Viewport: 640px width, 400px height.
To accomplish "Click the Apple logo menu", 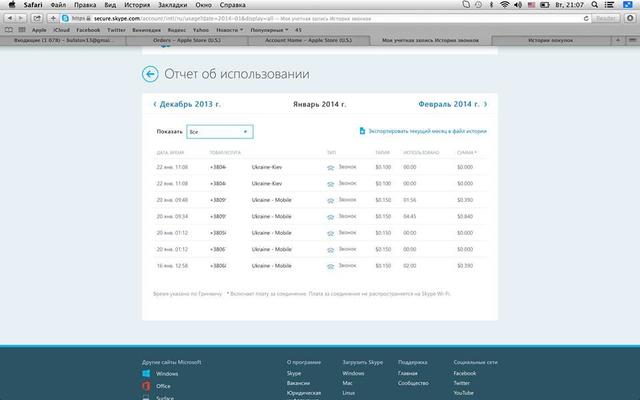I will (x=10, y=5).
